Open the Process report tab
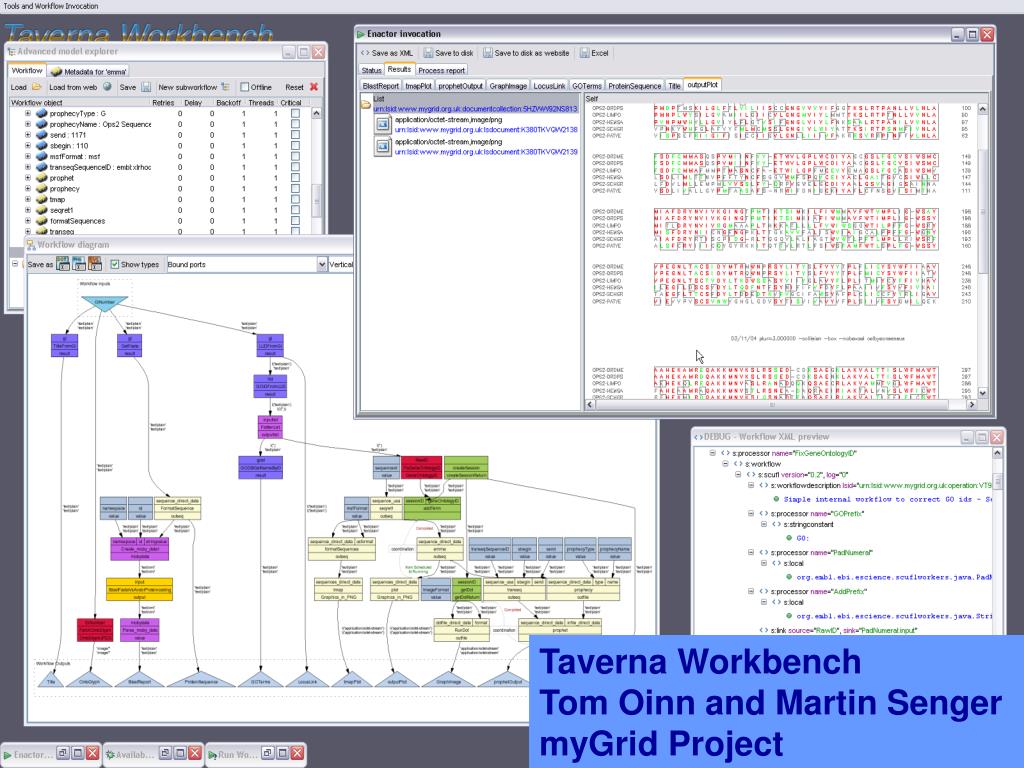Image resolution: width=1024 pixels, height=768 pixels. point(441,71)
